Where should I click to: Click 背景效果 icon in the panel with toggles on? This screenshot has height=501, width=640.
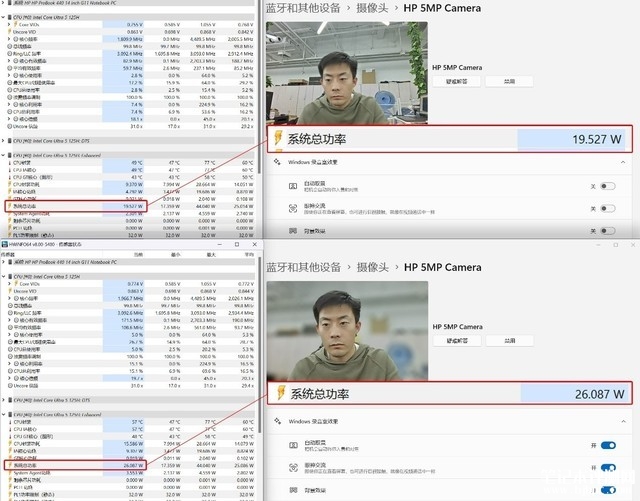click(x=293, y=490)
